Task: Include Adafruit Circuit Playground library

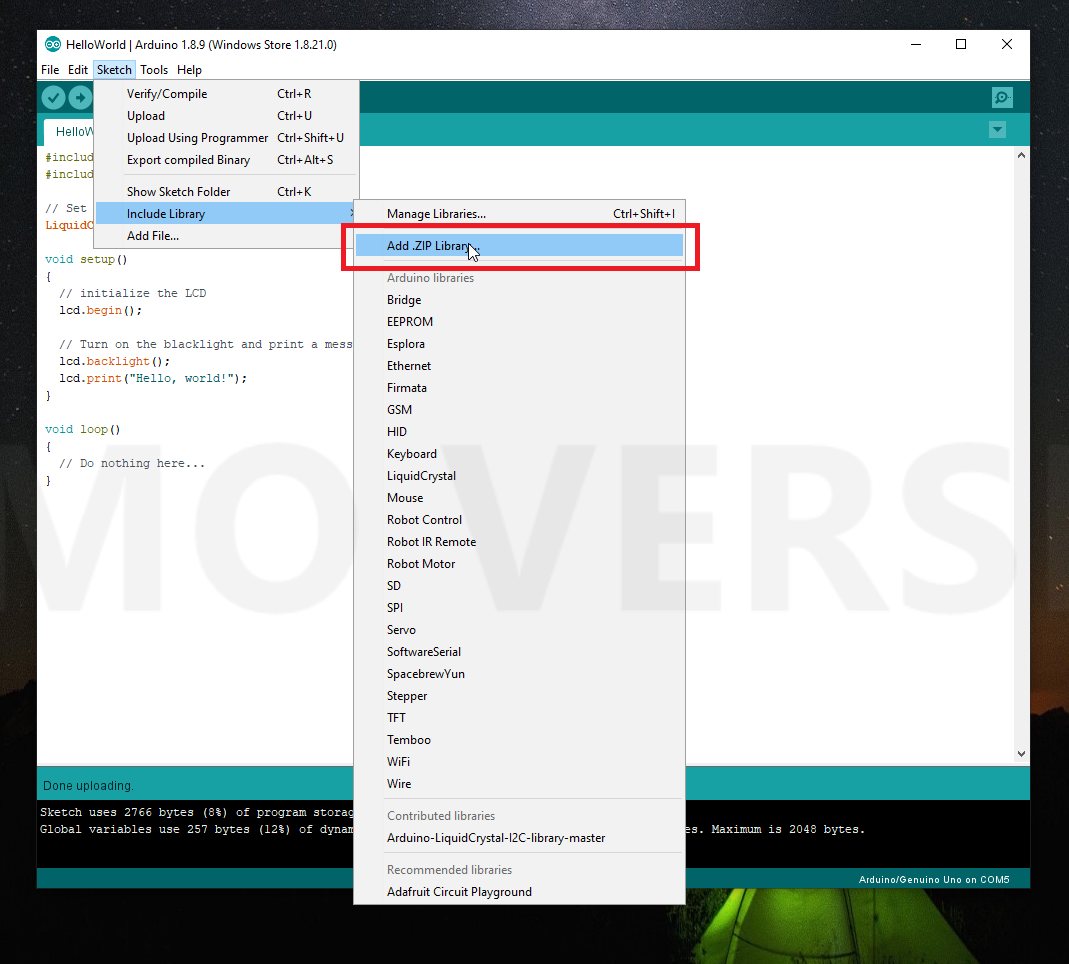Action: click(519, 892)
